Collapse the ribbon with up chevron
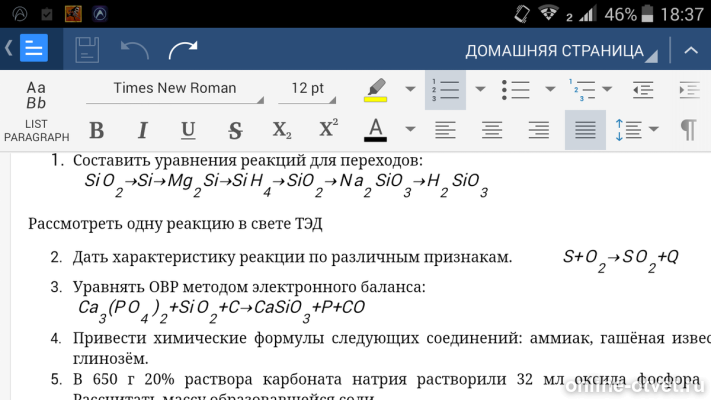Image resolution: width=711 pixels, height=400 pixels. point(691,50)
